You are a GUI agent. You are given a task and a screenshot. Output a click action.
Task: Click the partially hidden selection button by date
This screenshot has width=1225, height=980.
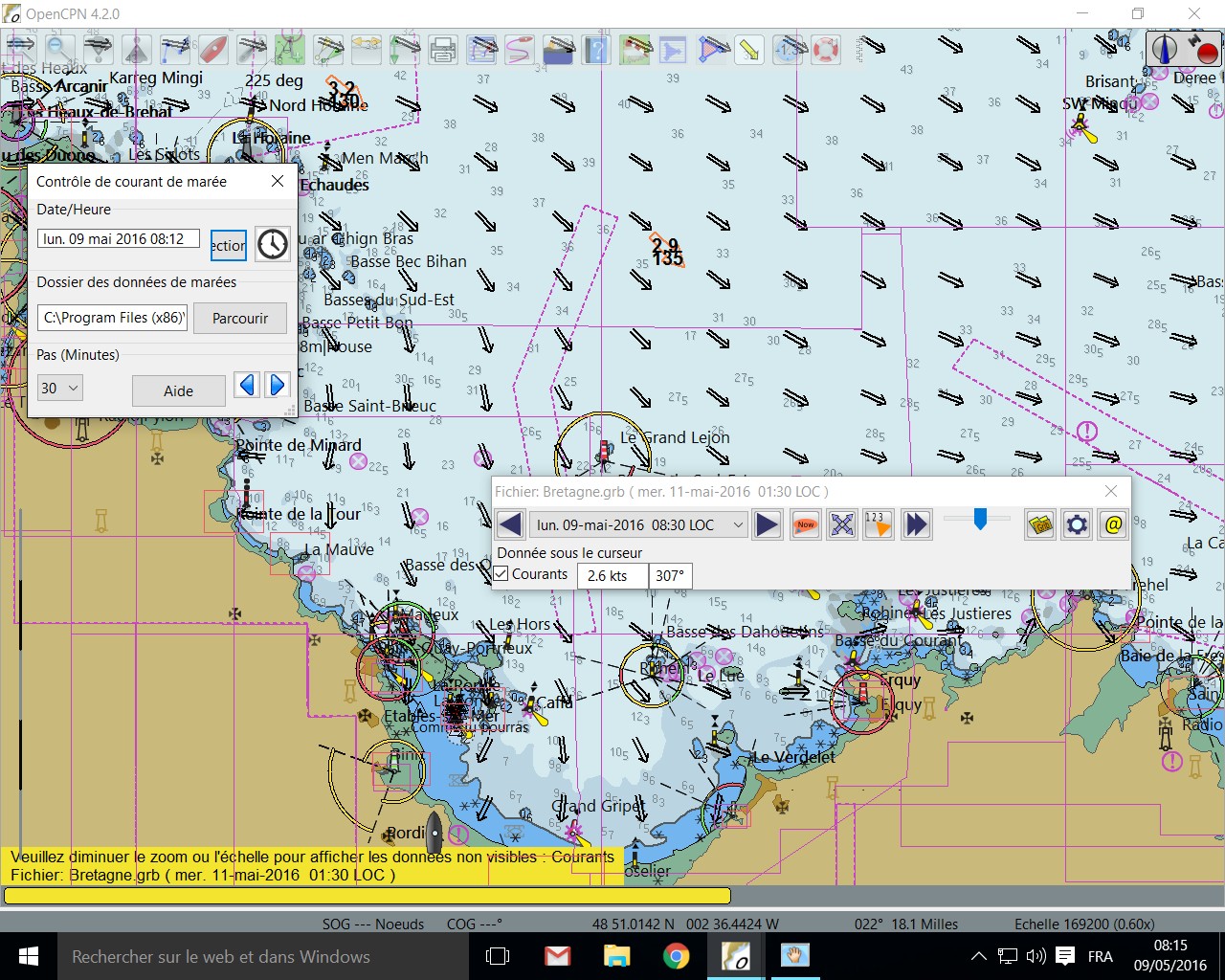229,245
